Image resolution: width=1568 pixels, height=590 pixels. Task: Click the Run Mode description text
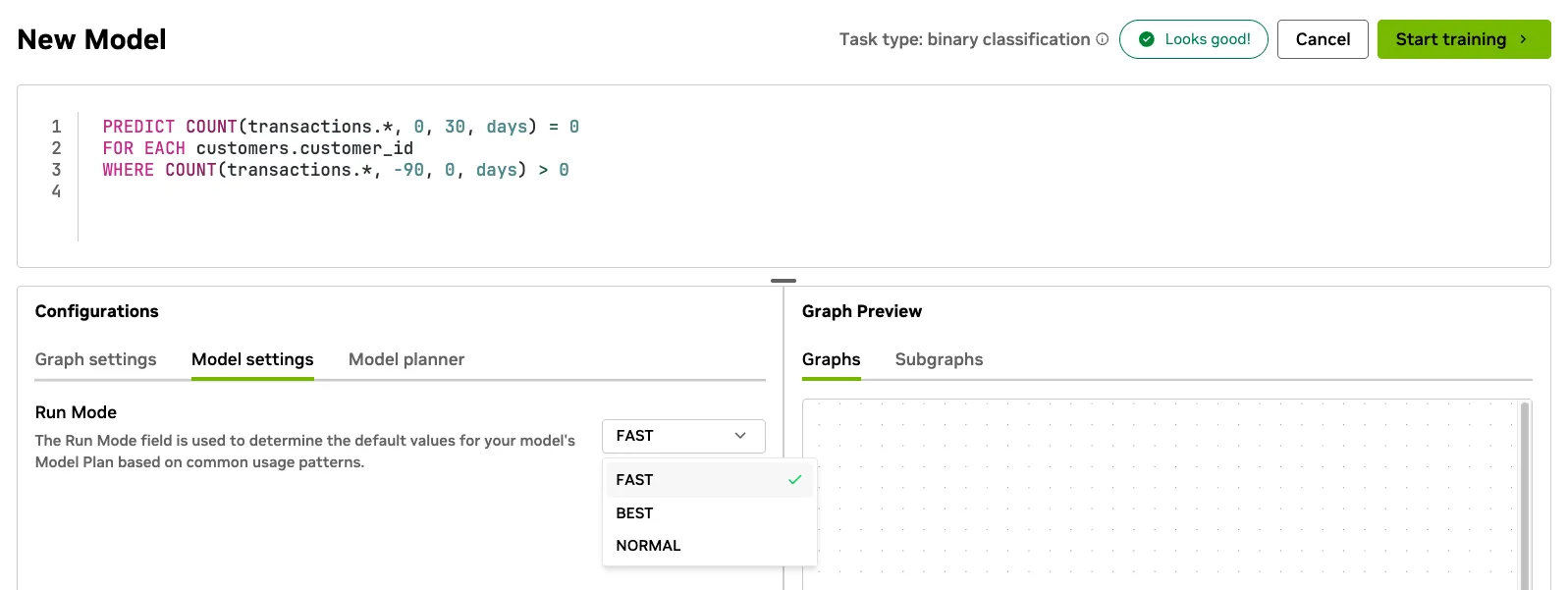tap(305, 452)
